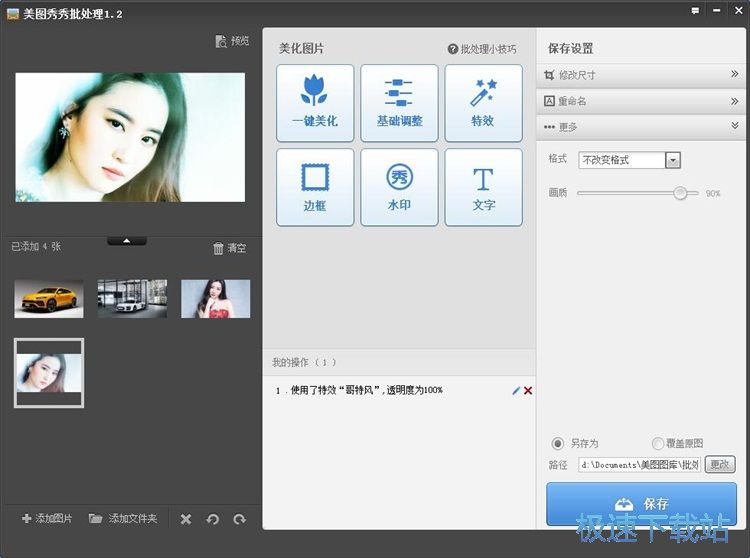The image size is (750, 558).
Task: Select the highlighted woman portrait thumbnail
Action: pyautogui.click(x=49, y=373)
